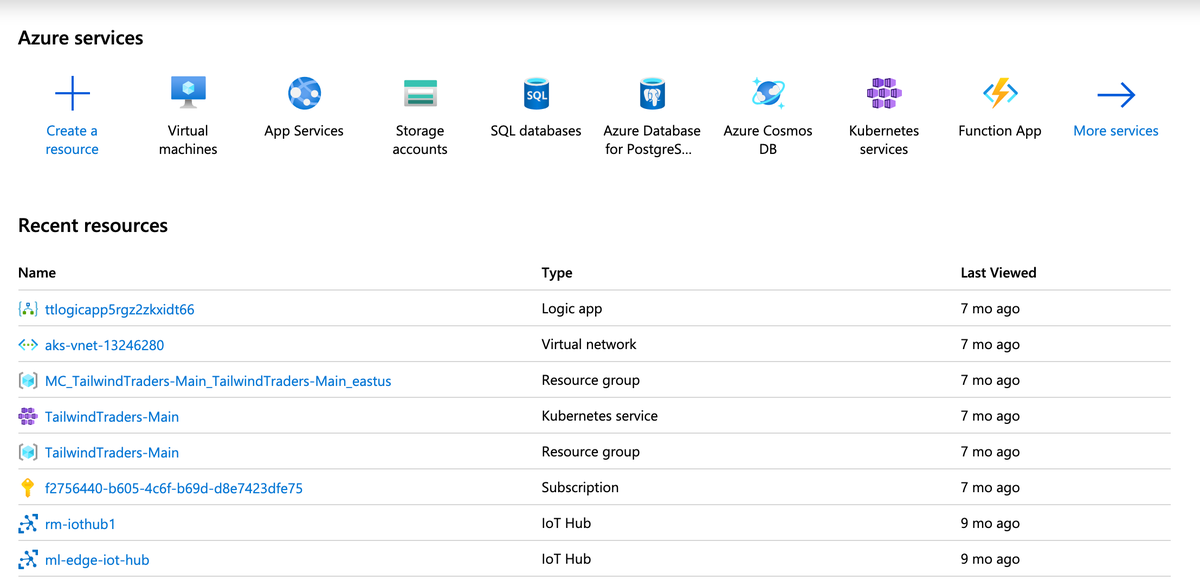
Task: Open the ttlogicapp5rgz2zkxidt66 resource link
Action: tap(120, 309)
